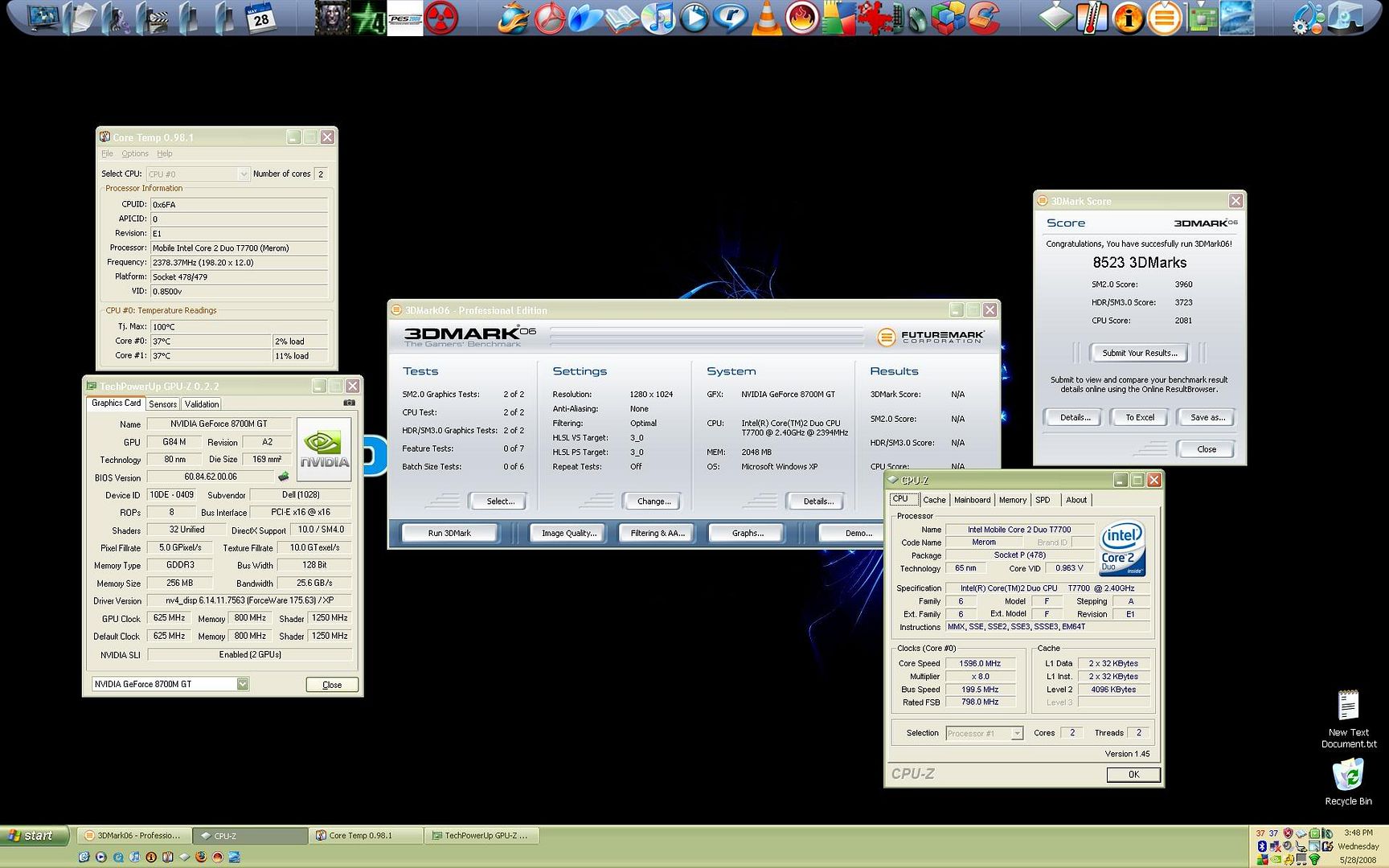Expand the Select CPU dropdown in Core Temp
Viewport: 1389px width, 868px height.
[x=244, y=174]
